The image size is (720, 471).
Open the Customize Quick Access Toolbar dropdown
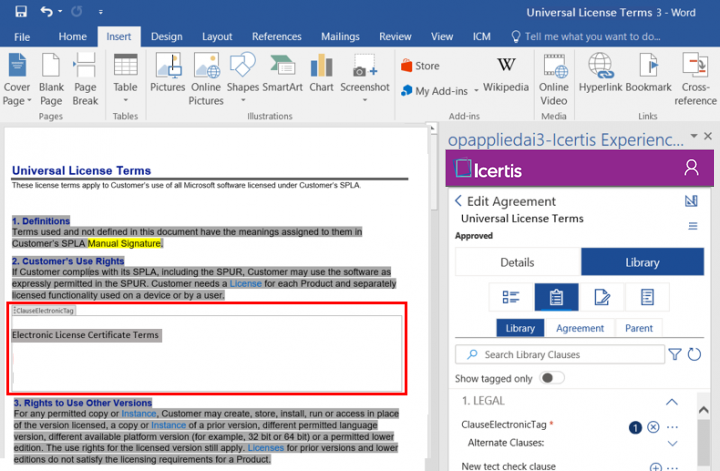101,12
